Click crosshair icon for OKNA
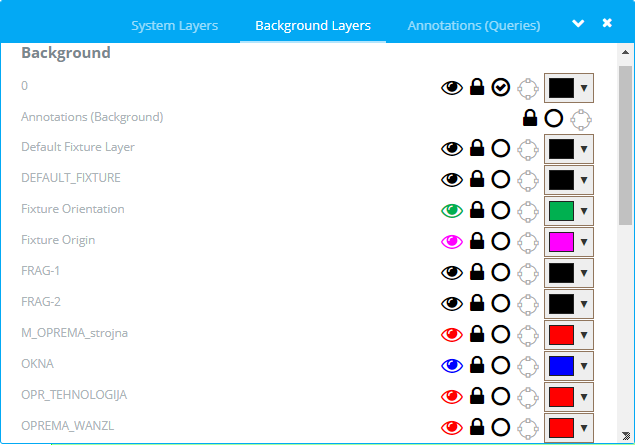The height and width of the screenshot is (445, 635). coord(528,367)
